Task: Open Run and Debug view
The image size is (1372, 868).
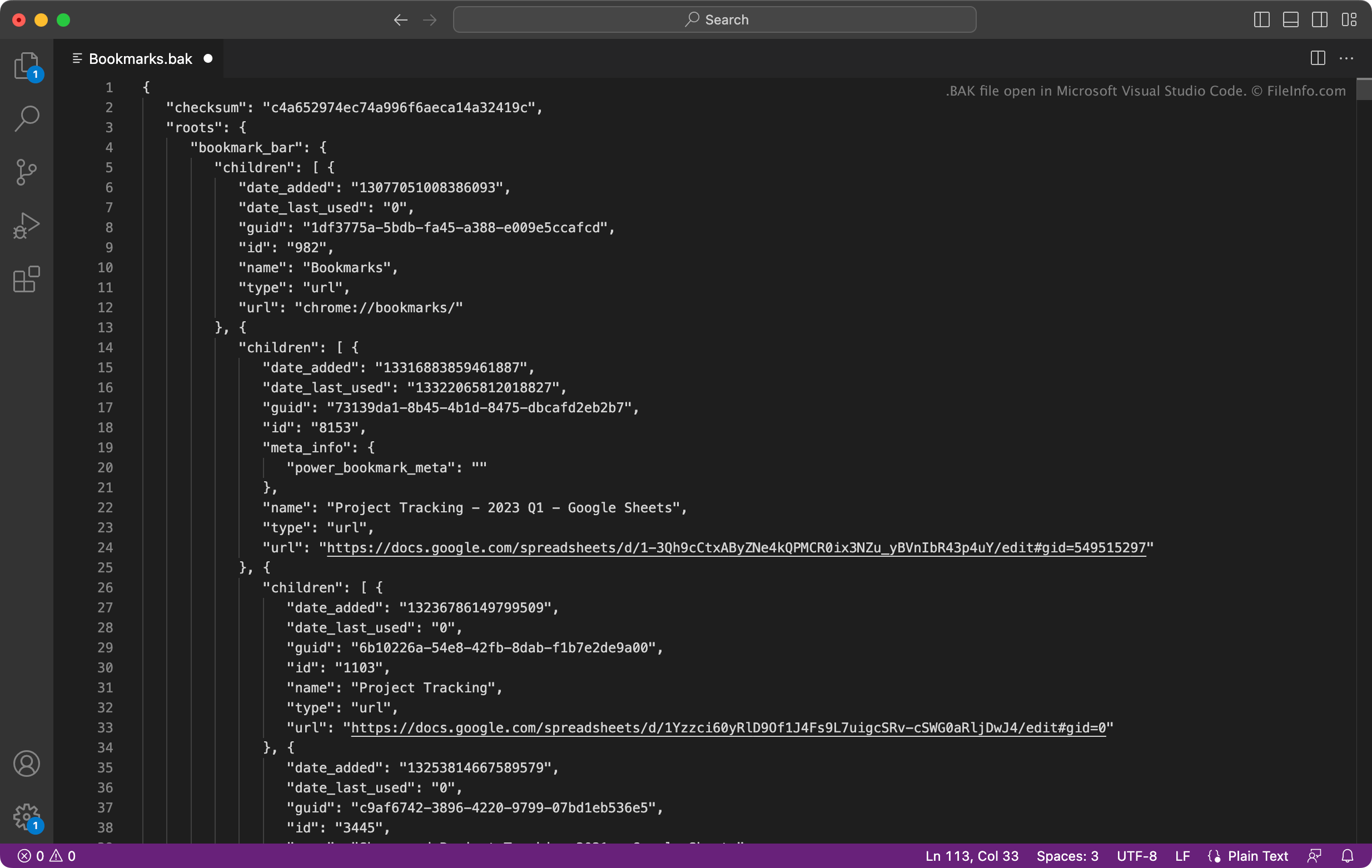Action: pos(26,226)
